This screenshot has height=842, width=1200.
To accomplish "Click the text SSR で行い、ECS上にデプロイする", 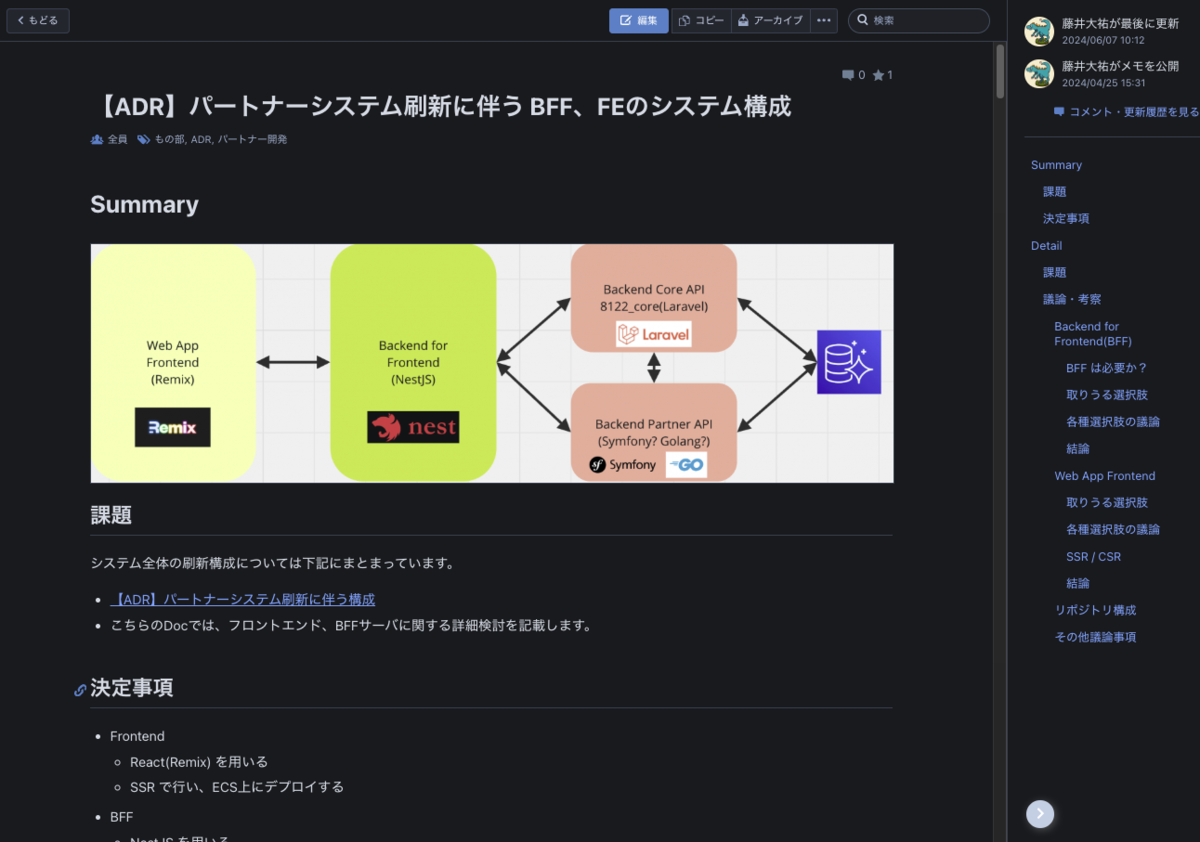I will (237, 787).
